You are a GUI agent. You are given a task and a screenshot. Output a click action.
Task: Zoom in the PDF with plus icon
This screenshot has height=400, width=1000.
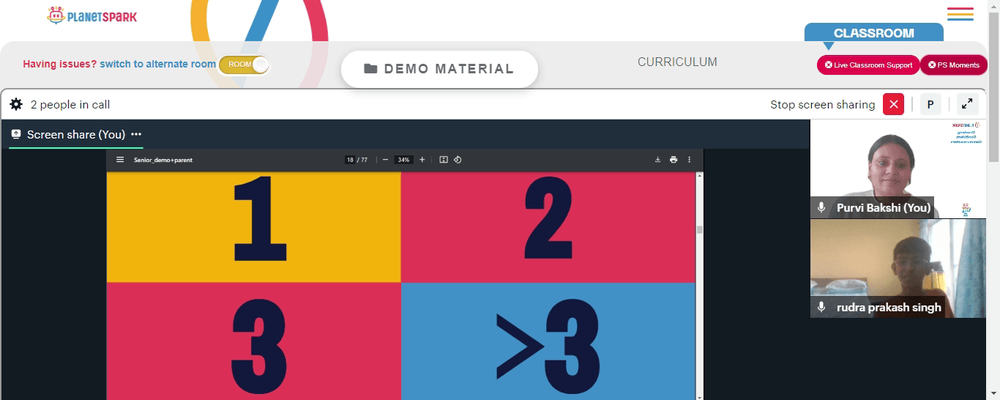(422, 159)
